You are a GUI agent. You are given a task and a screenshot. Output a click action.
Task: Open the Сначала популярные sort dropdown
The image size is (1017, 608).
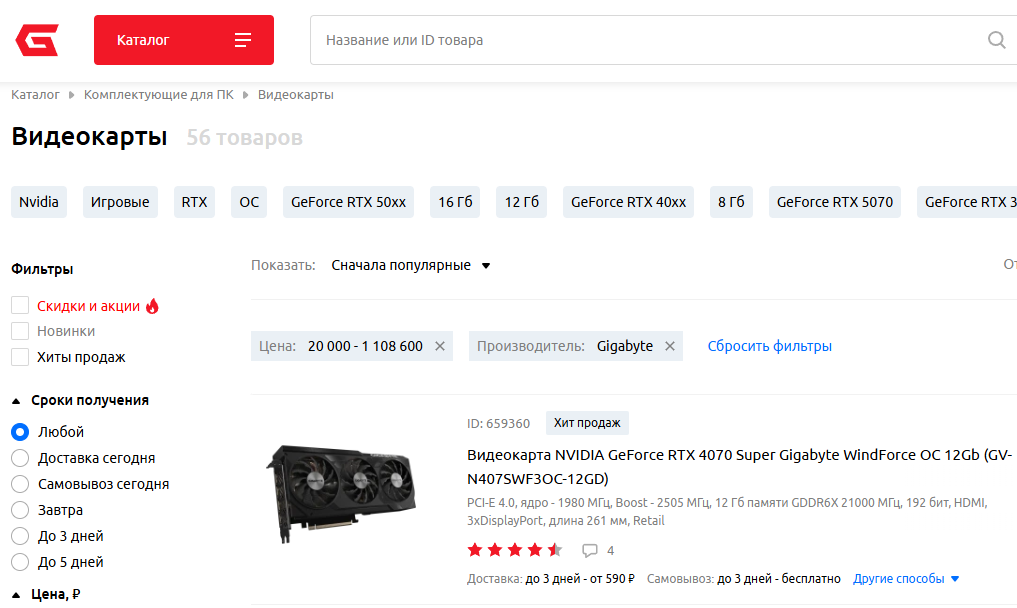(x=411, y=265)
